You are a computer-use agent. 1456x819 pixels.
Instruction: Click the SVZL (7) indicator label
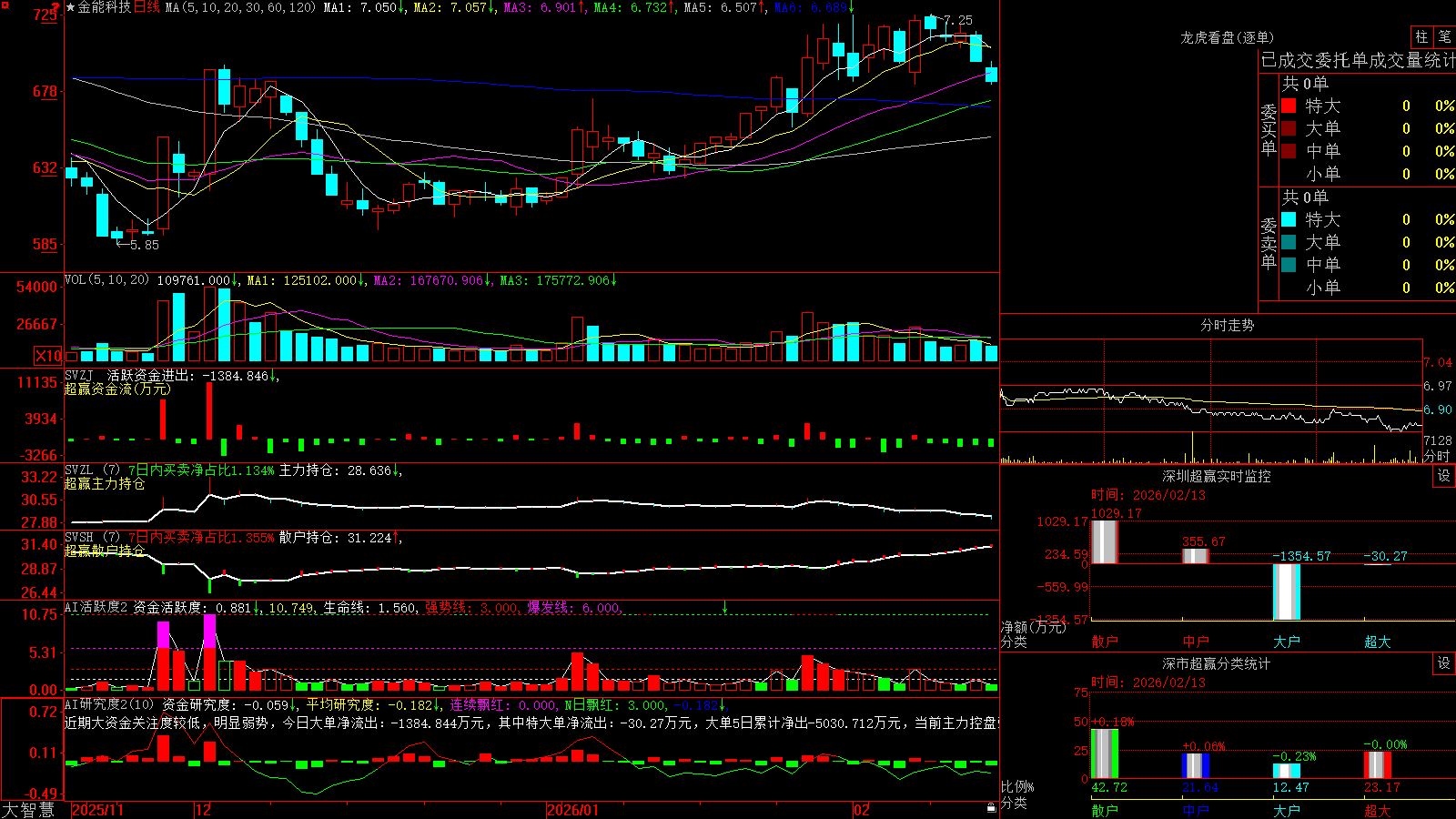click(92, 470)
